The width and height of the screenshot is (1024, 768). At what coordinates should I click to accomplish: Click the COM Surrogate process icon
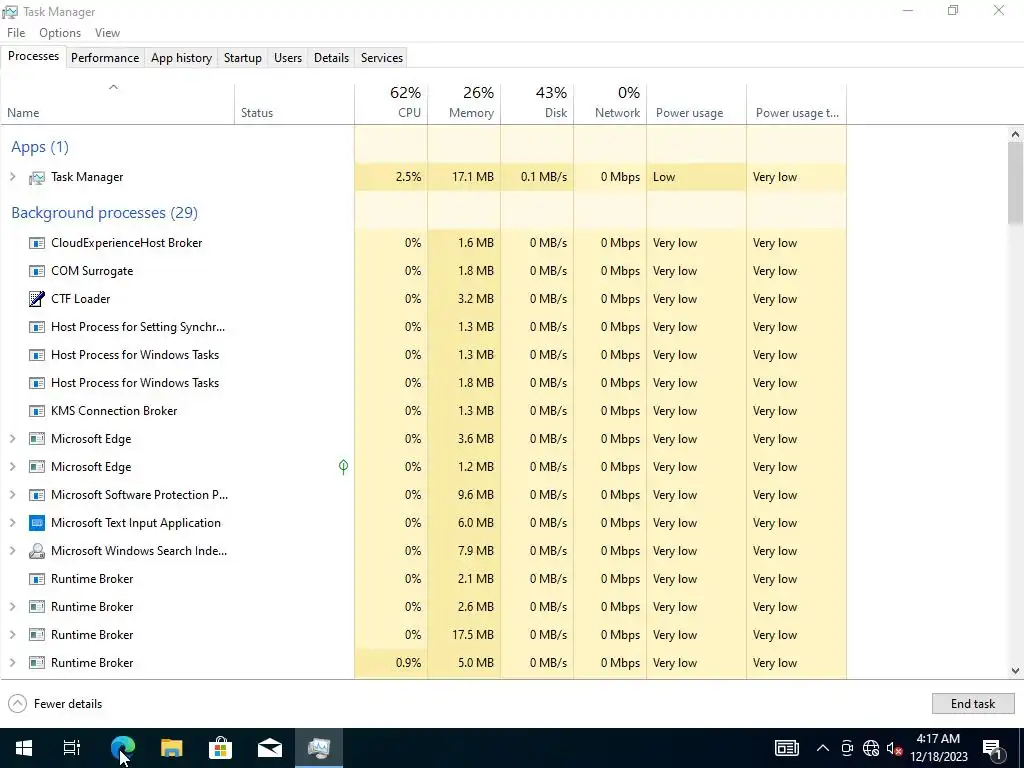pyautogui.click(x=37, y=271)
